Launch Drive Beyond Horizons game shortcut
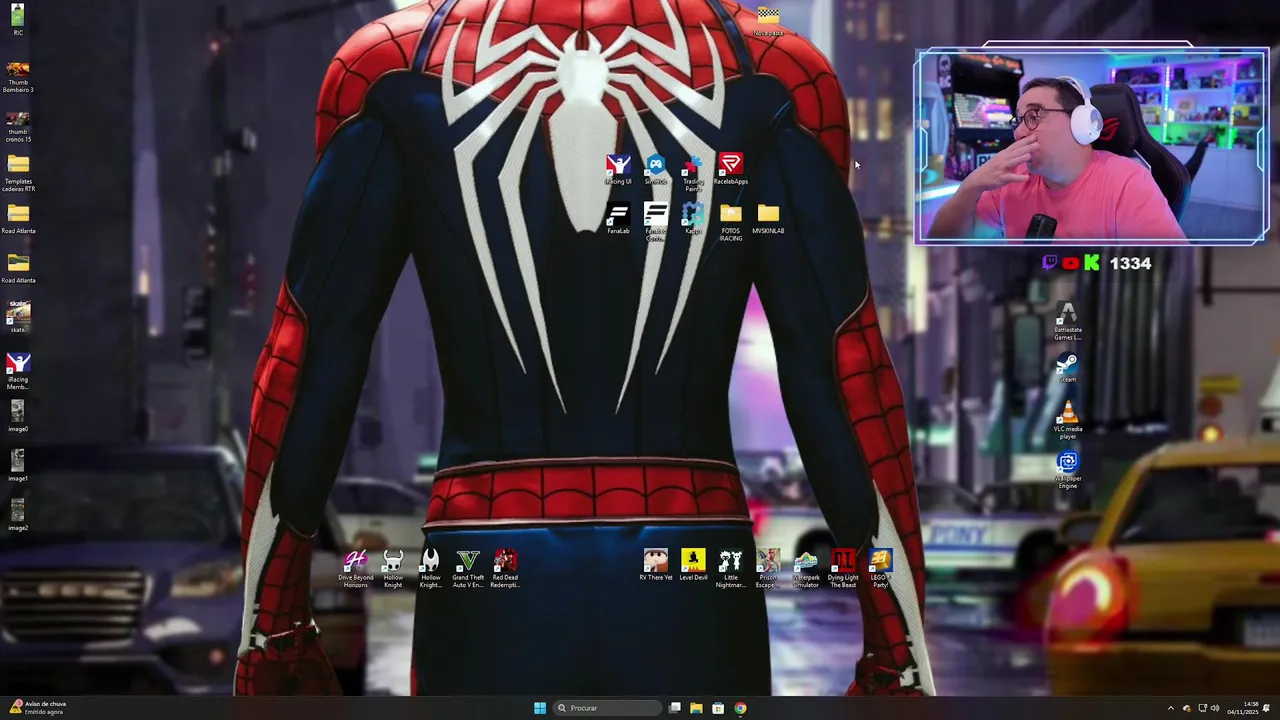 pyautogui.click(x=355, y=569)
